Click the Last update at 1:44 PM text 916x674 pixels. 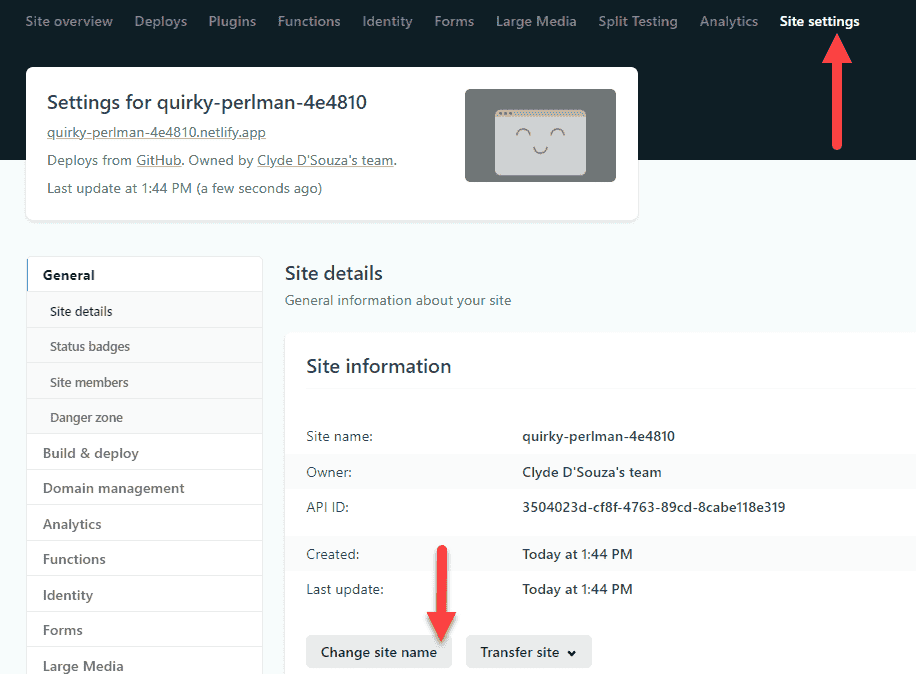[x=185, y=189]
